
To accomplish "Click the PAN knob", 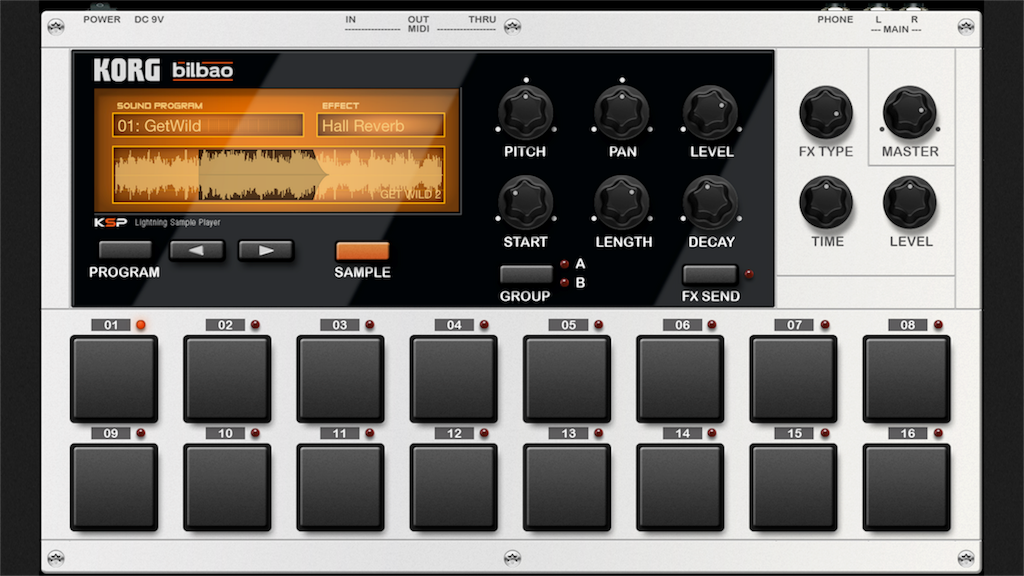I will click(622, 112).
